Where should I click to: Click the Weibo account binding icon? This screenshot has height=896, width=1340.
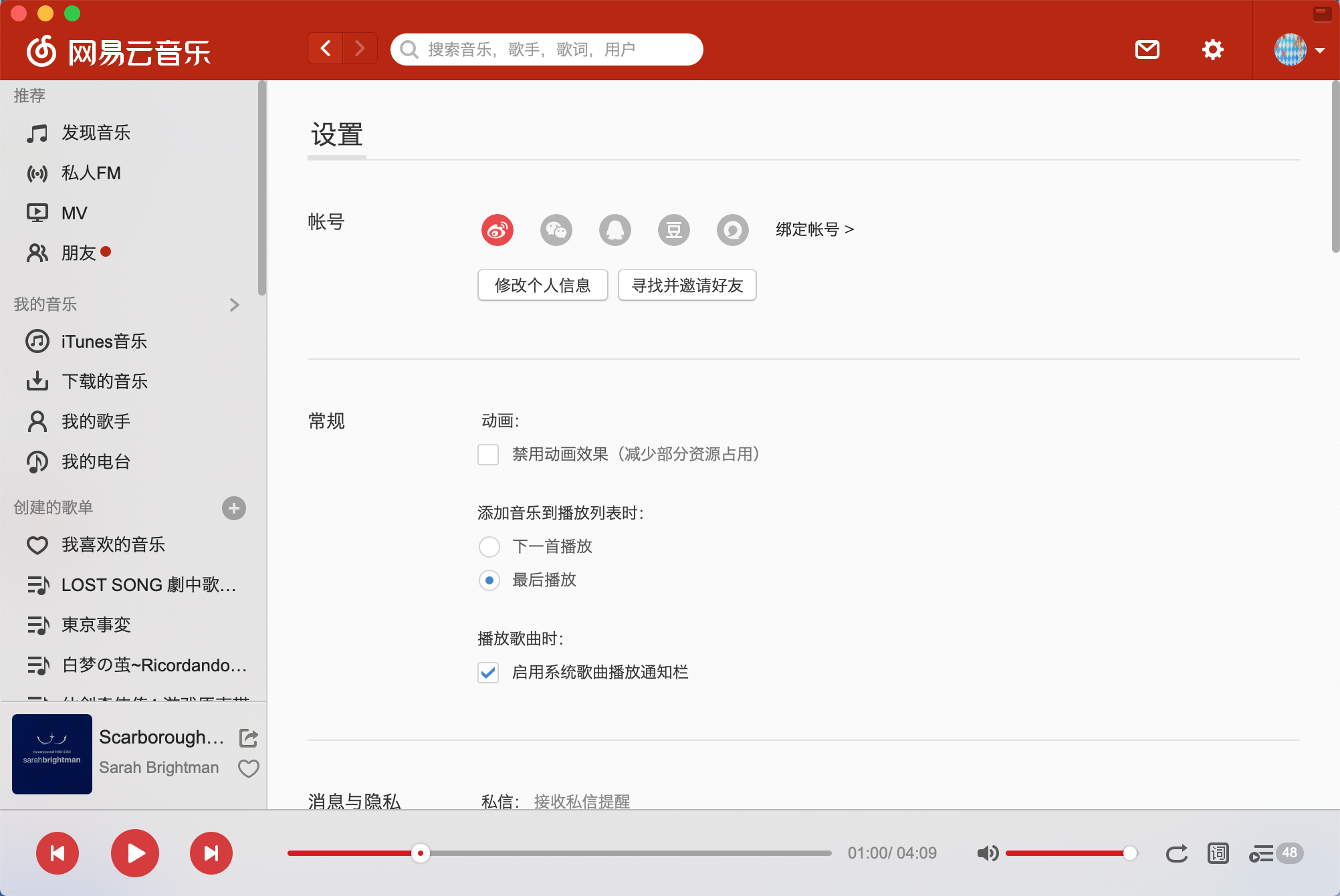pyautogui.click(x=497, y=230)
